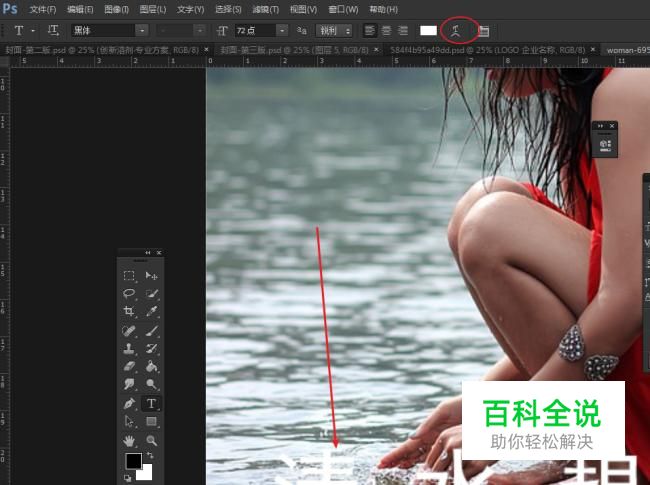Close the 584f4b95a49dd.psd tab
The image size is (650, 485).
click(x=593, y=49)
